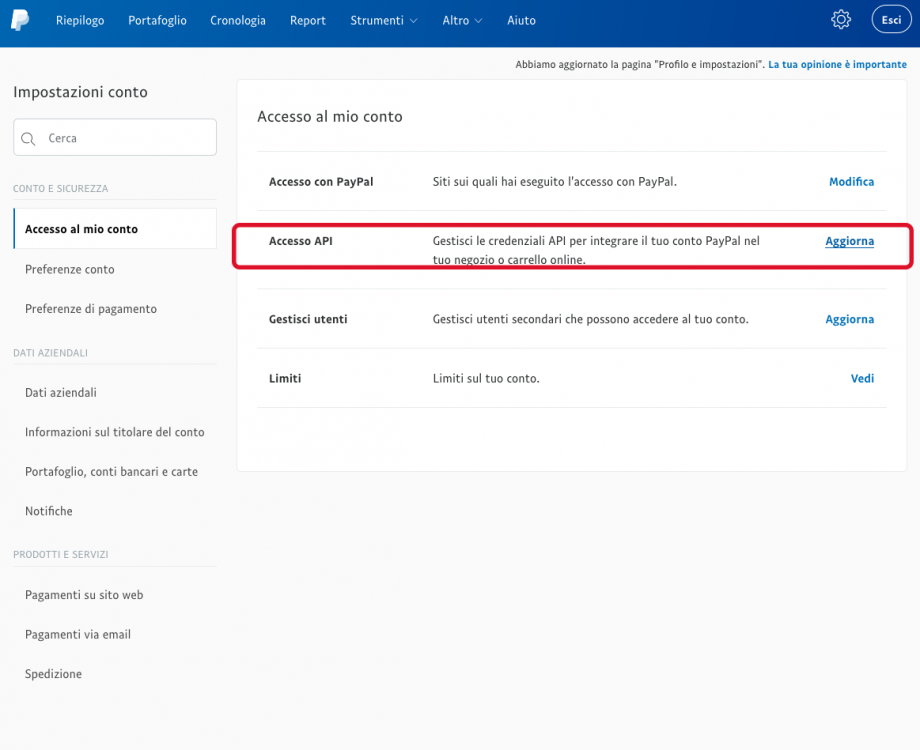Click the PayPal logo icon

pos(20,20)
